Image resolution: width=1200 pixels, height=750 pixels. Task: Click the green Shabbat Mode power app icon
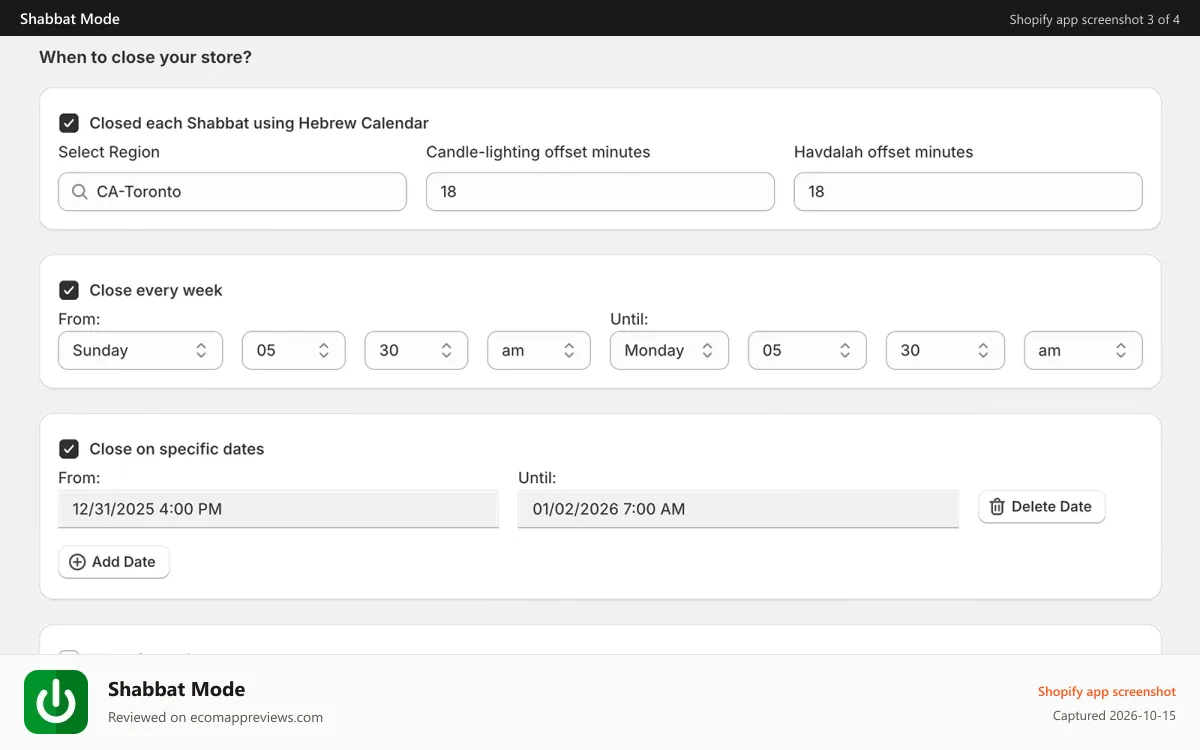[56, 702]
